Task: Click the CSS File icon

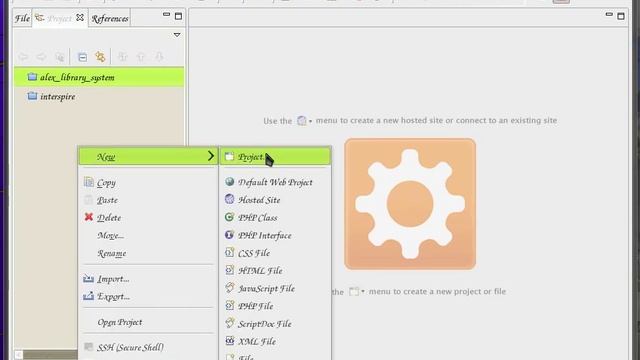Action: click(229, 252)
